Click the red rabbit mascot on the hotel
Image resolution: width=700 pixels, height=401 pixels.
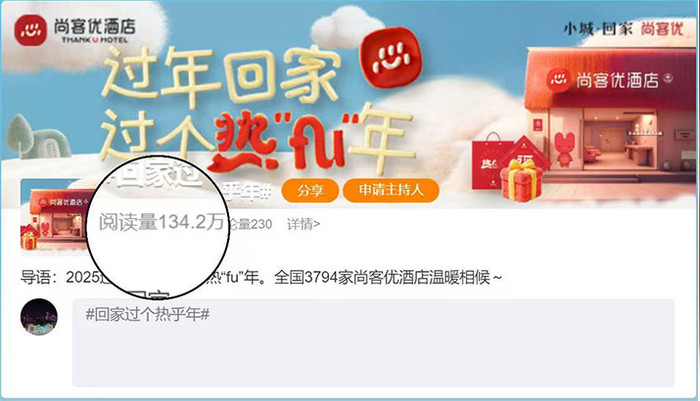tap(564, 150)
